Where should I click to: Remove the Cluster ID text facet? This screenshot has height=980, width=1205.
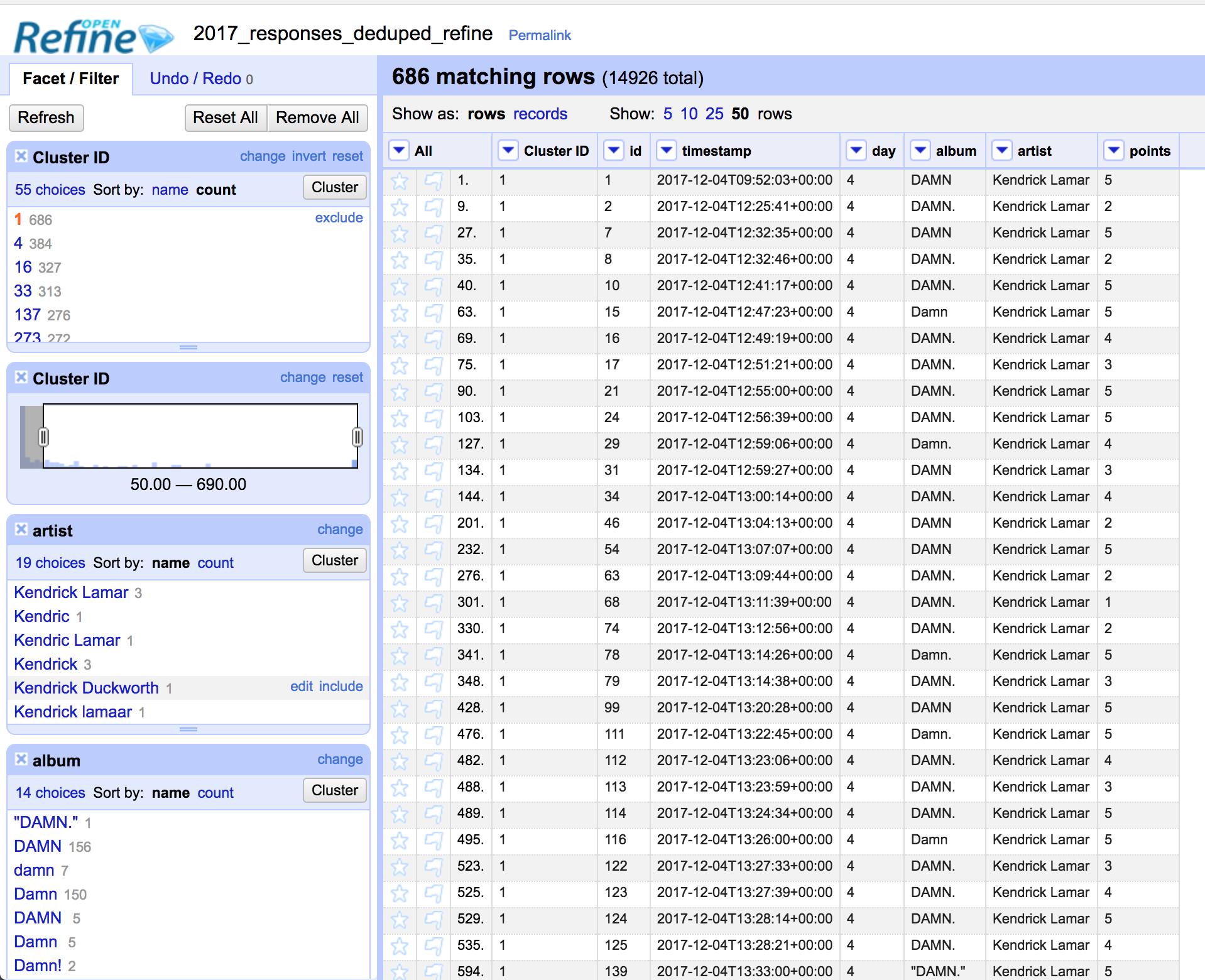coord(21,156)
